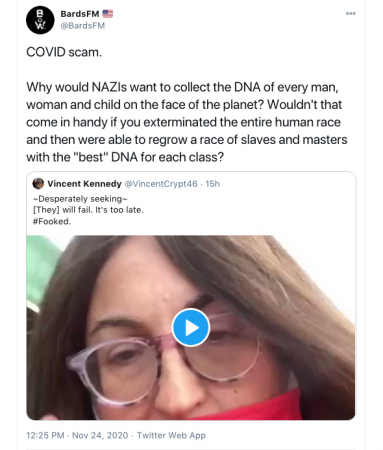Click the tweet paragraph about NAZIs and DNA
Image resolution: width=383 pixels, height=450 pixels.
click(187, 122)
